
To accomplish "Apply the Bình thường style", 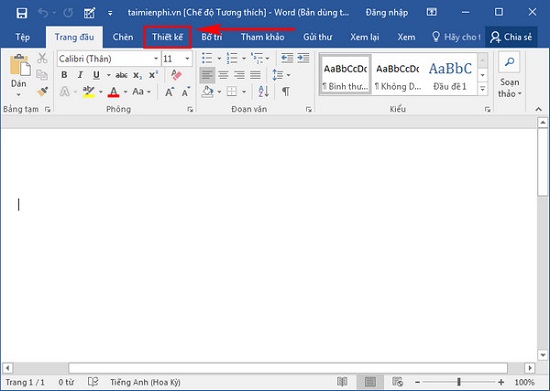I will [x=345, y=74].
